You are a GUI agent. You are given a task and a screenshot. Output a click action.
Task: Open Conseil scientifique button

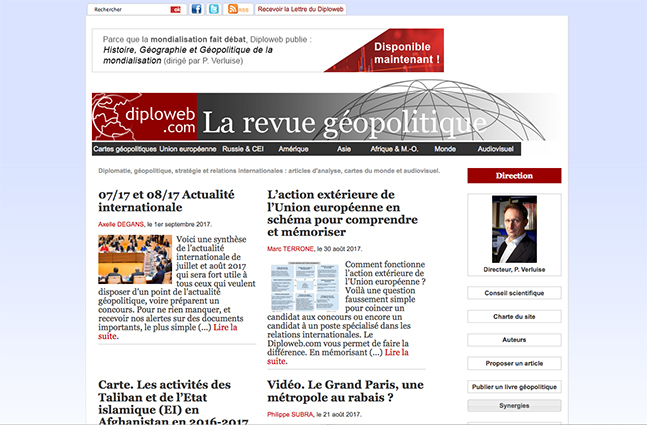point(514,293)
